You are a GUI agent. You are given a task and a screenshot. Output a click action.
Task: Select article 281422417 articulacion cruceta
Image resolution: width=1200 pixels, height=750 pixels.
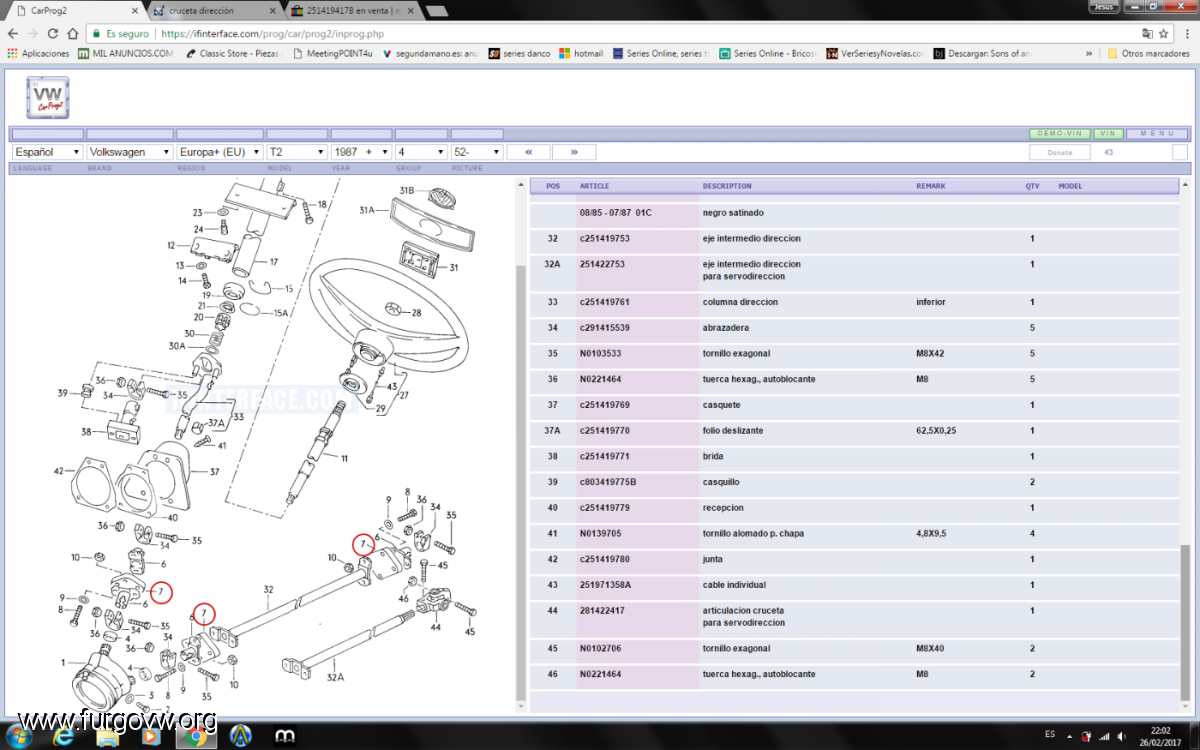point(602,610)
